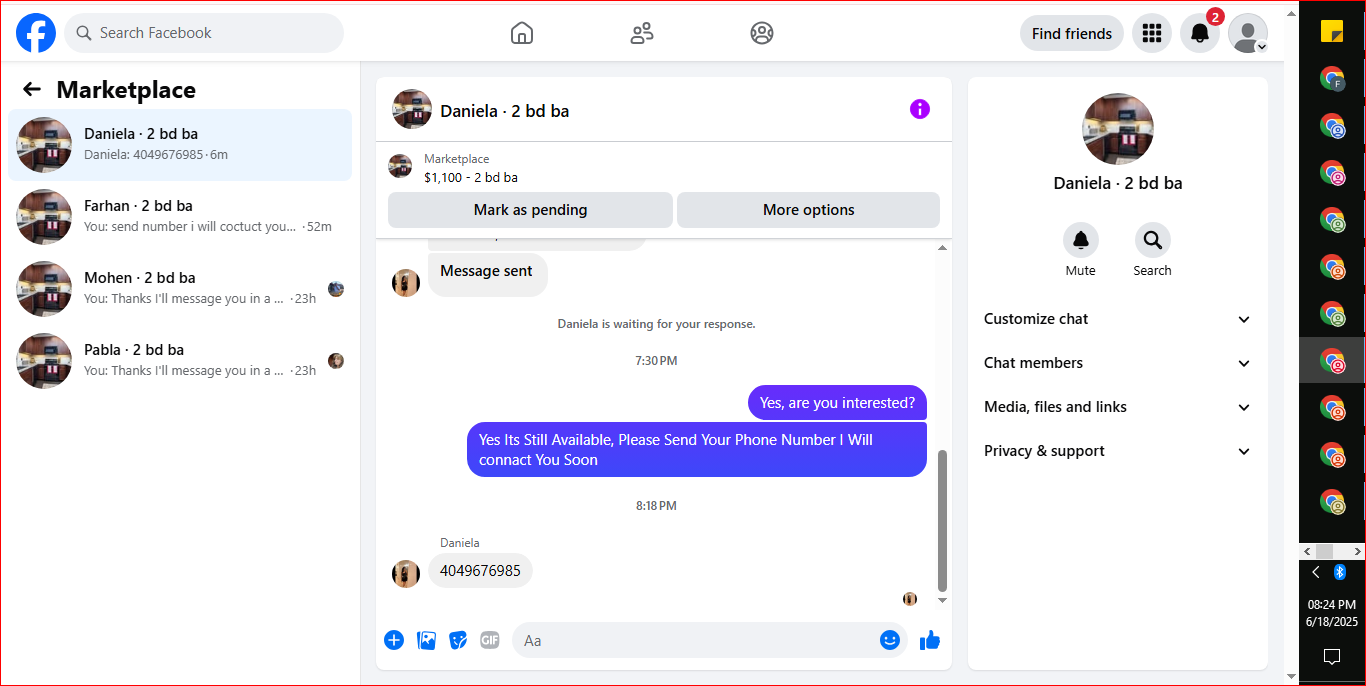Click the large Daniela listing photo in info panel
This screenshot has height=686, width=1366.
pyautogui.click(x=1118, y=129)
